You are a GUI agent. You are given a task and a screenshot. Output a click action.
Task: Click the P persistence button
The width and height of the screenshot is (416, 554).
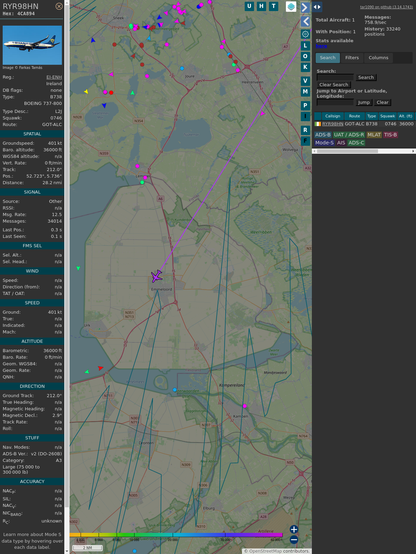click(305, 106)
